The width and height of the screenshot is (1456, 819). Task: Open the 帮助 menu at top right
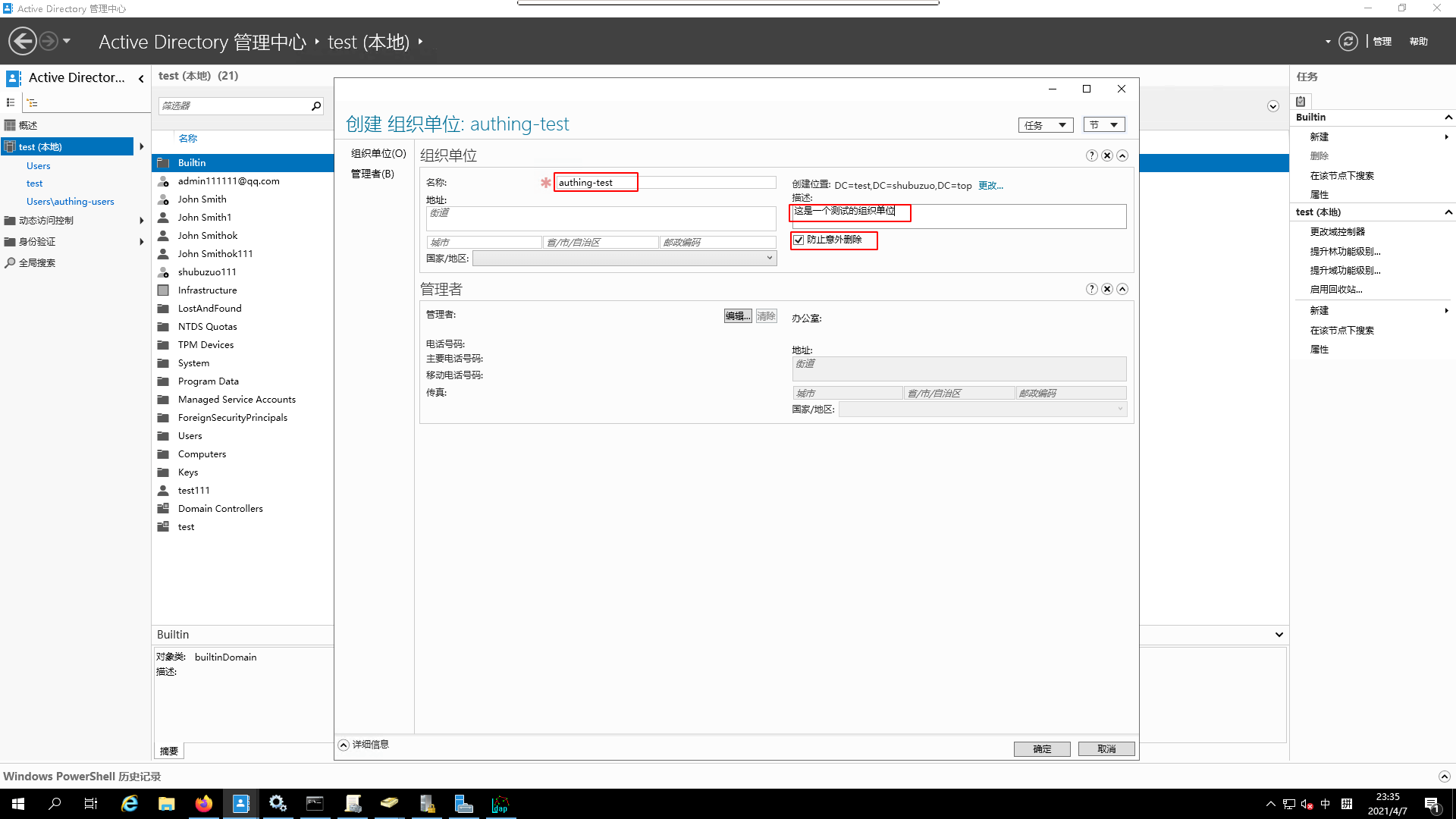pyautogui.click(x=1417, y=41)
